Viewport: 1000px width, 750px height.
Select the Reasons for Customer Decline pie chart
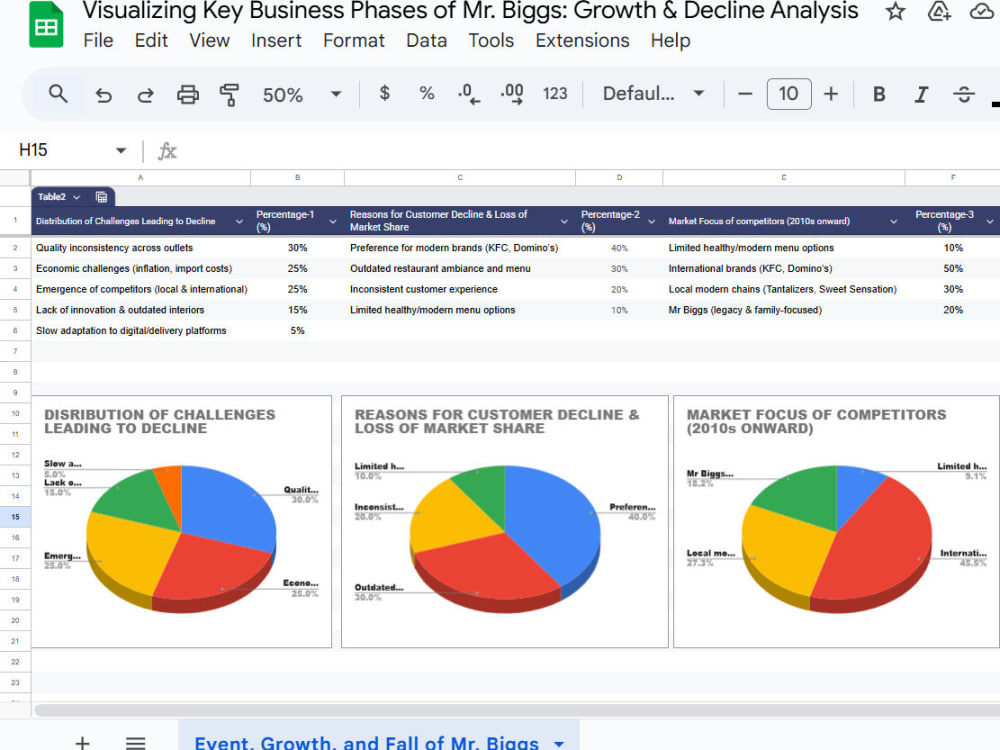504,522
